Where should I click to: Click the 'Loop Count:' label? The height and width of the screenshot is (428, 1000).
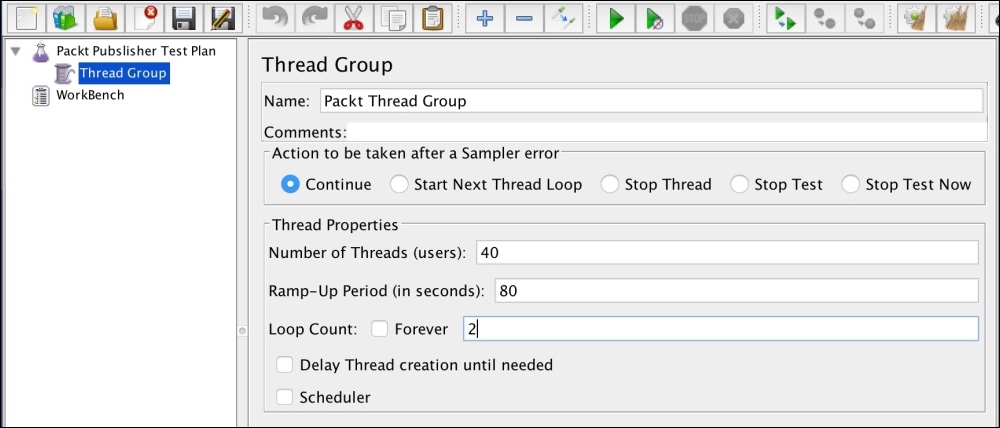tap(312, 329)
